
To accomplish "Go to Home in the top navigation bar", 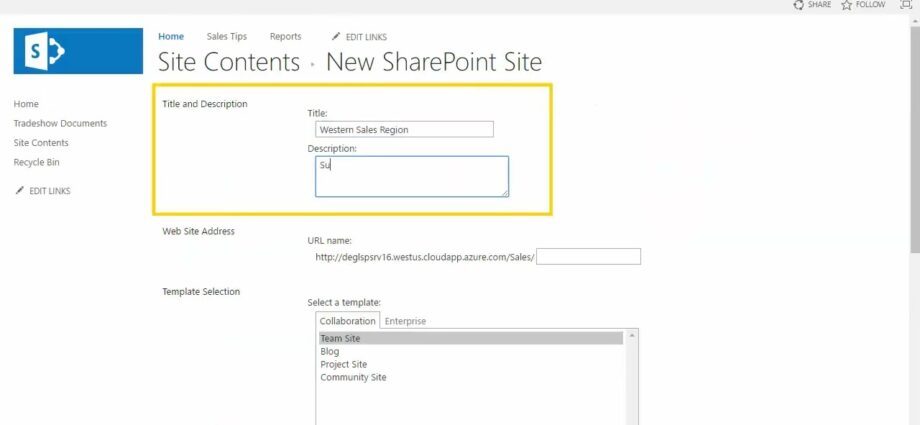I will (171, 37).
